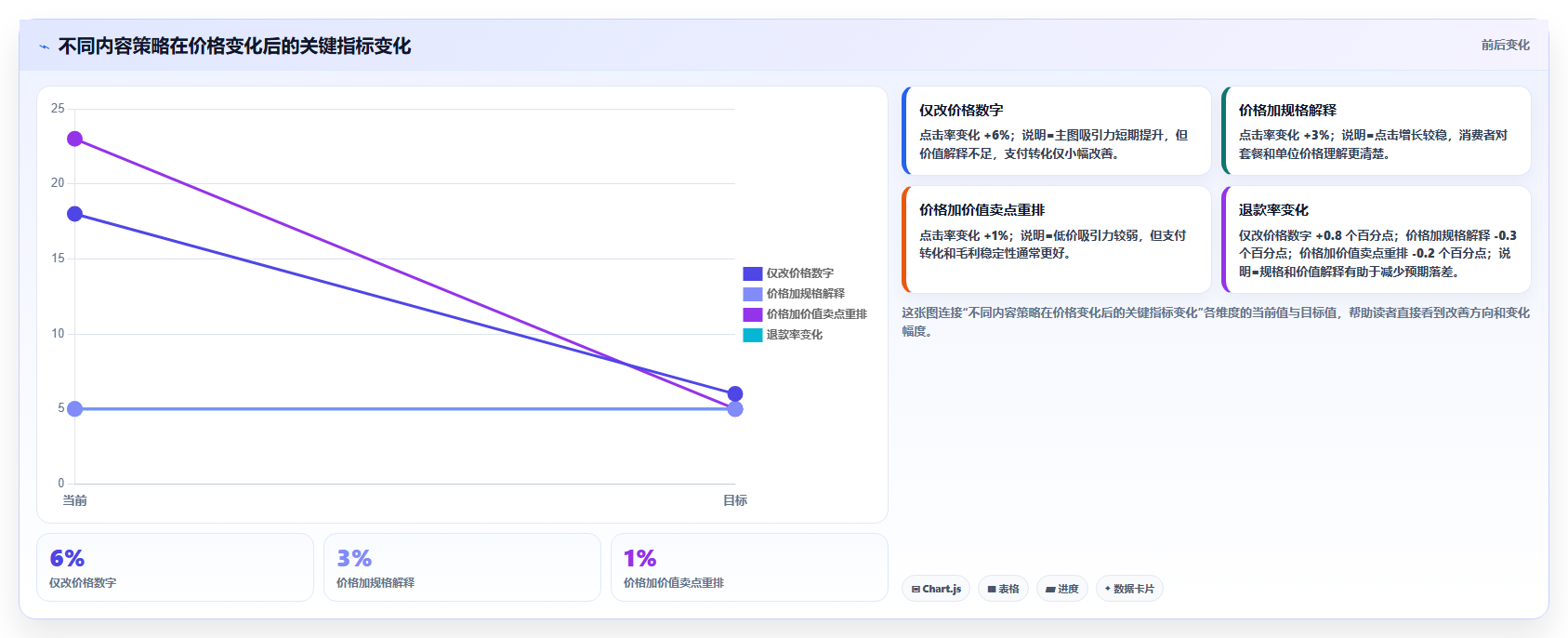Click the 进度 tag chip
Image resolution: width=1568 pixels, height=638 pixels.
click(x=1062, y=589)
